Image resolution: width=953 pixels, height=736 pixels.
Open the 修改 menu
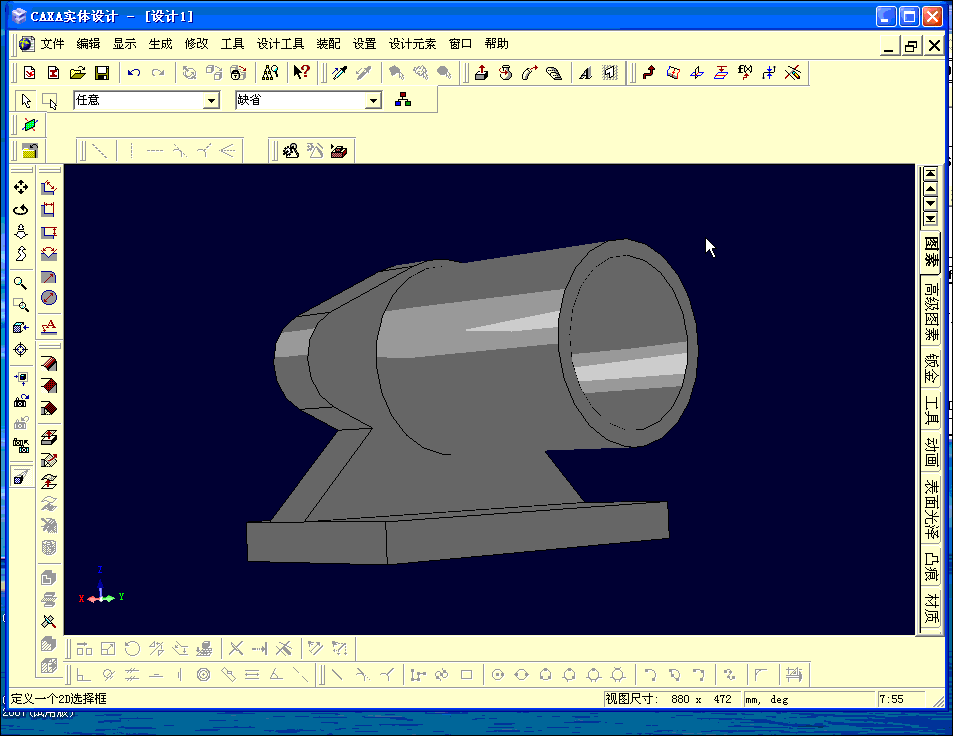tap(196, 44)
